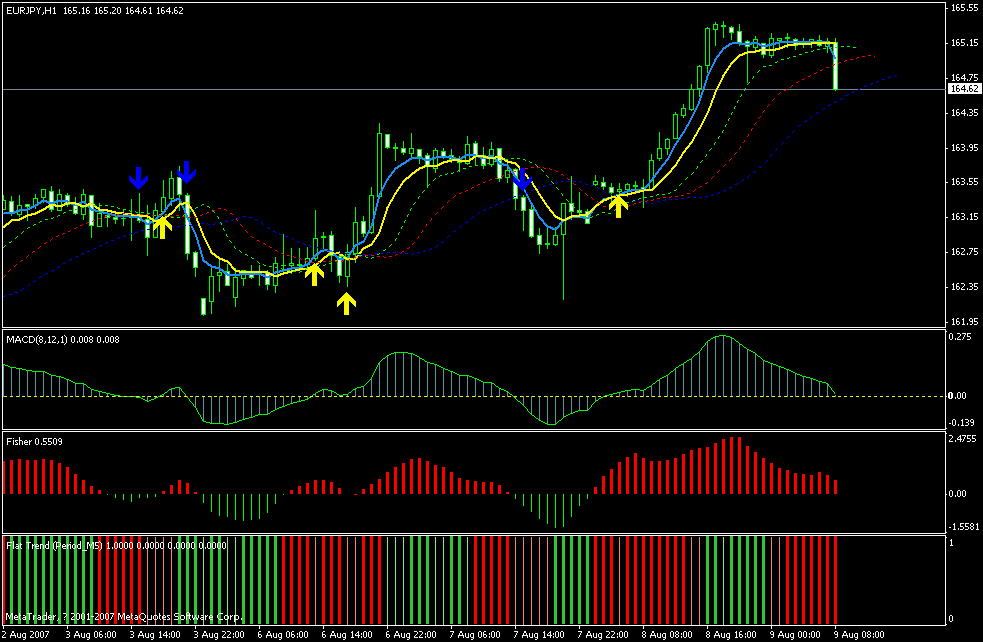
Task: Click the tallest bar of the MACD histogram peak
Action: [x=723, y=366]
